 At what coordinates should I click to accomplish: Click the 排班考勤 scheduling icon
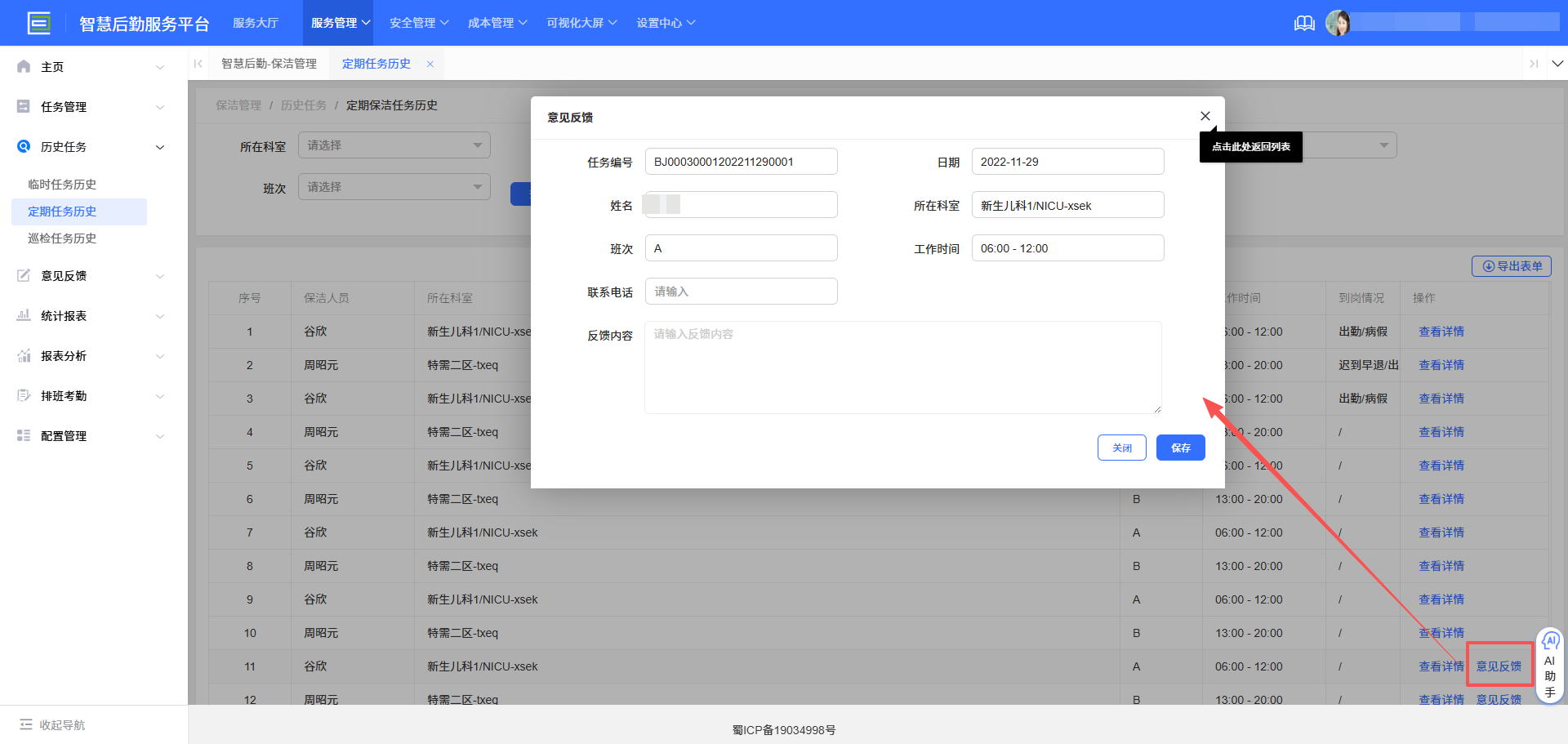click(23, 395)
